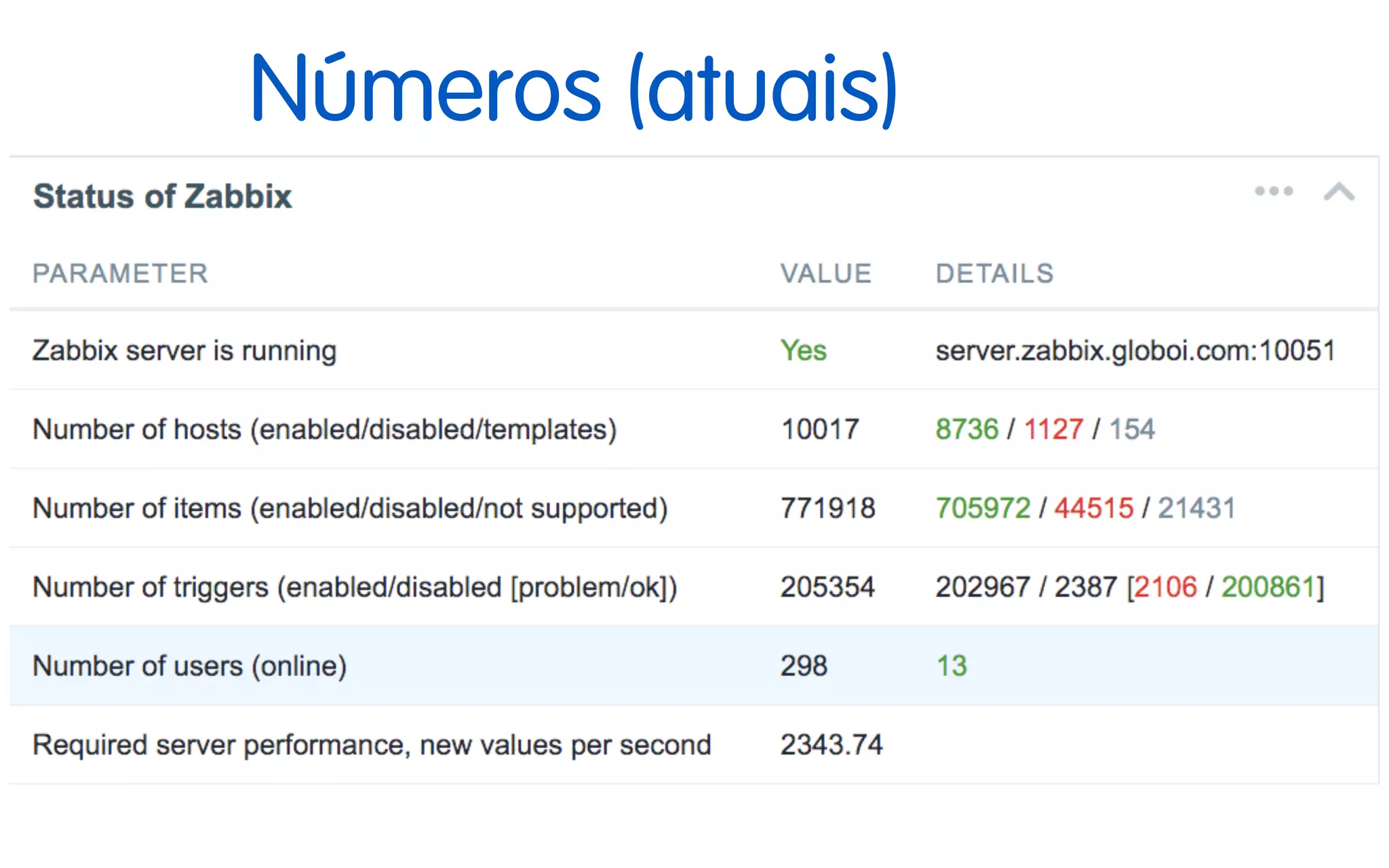The width and height of the screenshot is (1389, 868).
Task: Click online users count 13
Action: [x=952, y=666]
